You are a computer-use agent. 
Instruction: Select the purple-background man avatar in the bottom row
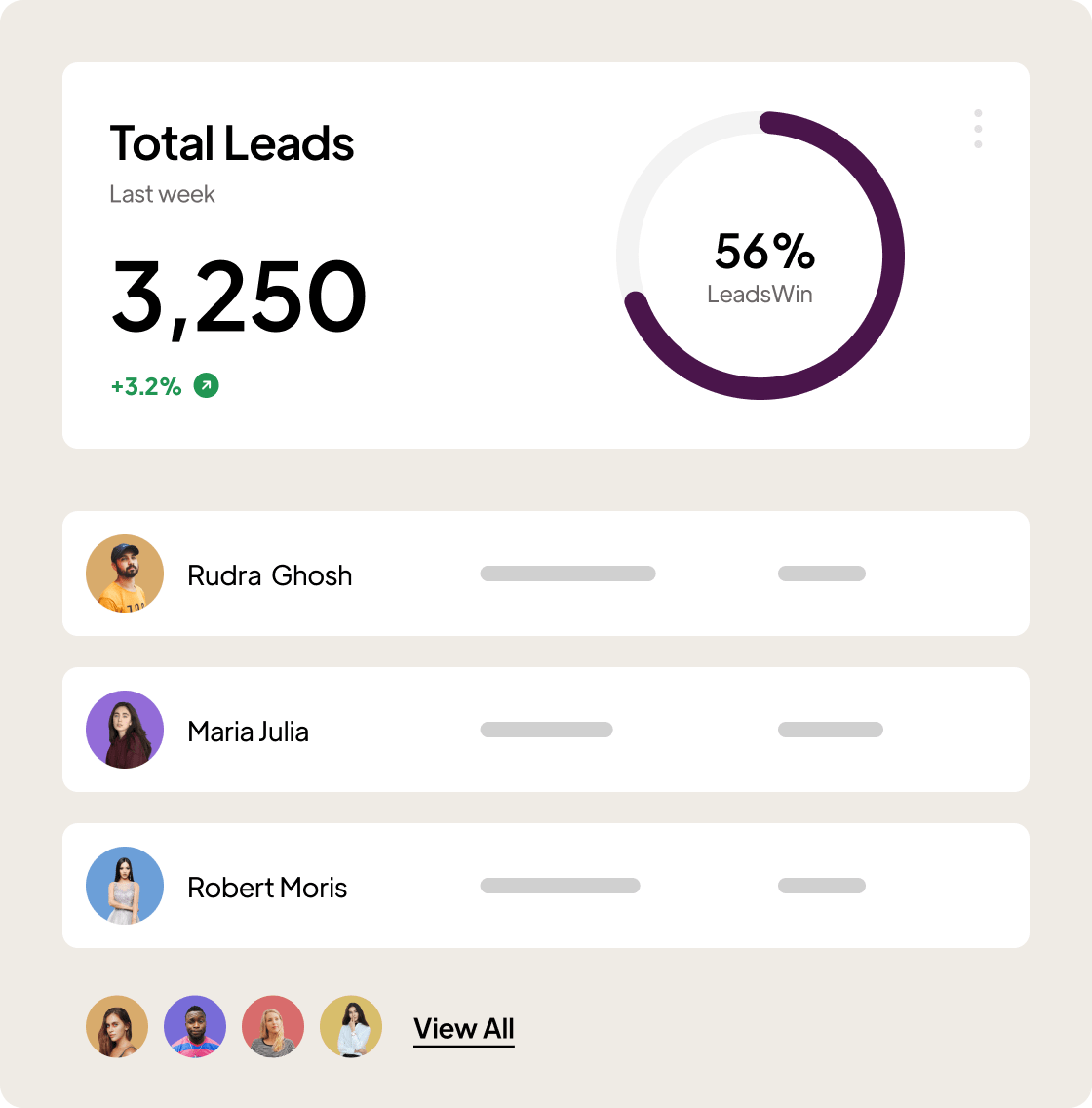pyautogui.click(x=195, y=1027)
